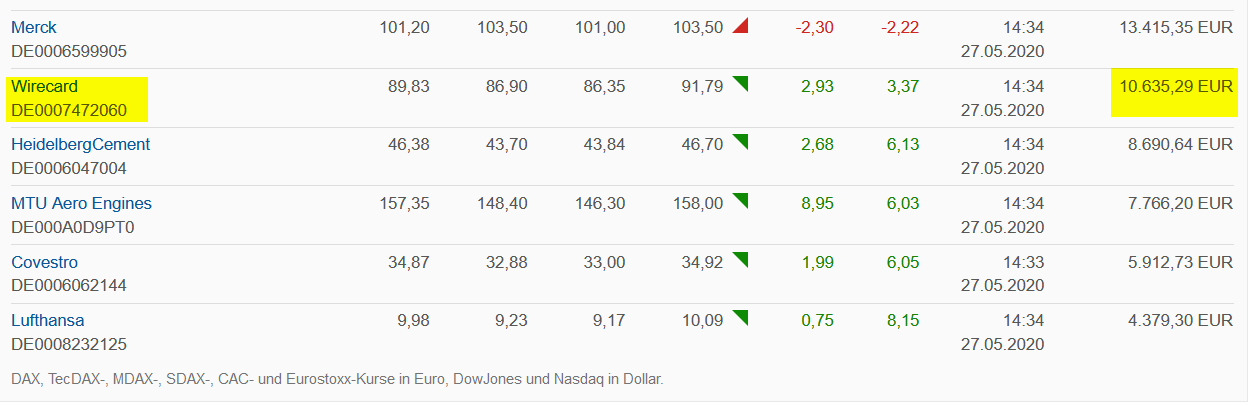Image resolution: width=1252 pixels, height=406 pixels.
Task: Click the green trend triangle beside Wirecard's 91,79
Action: click(x=740, y=84)
